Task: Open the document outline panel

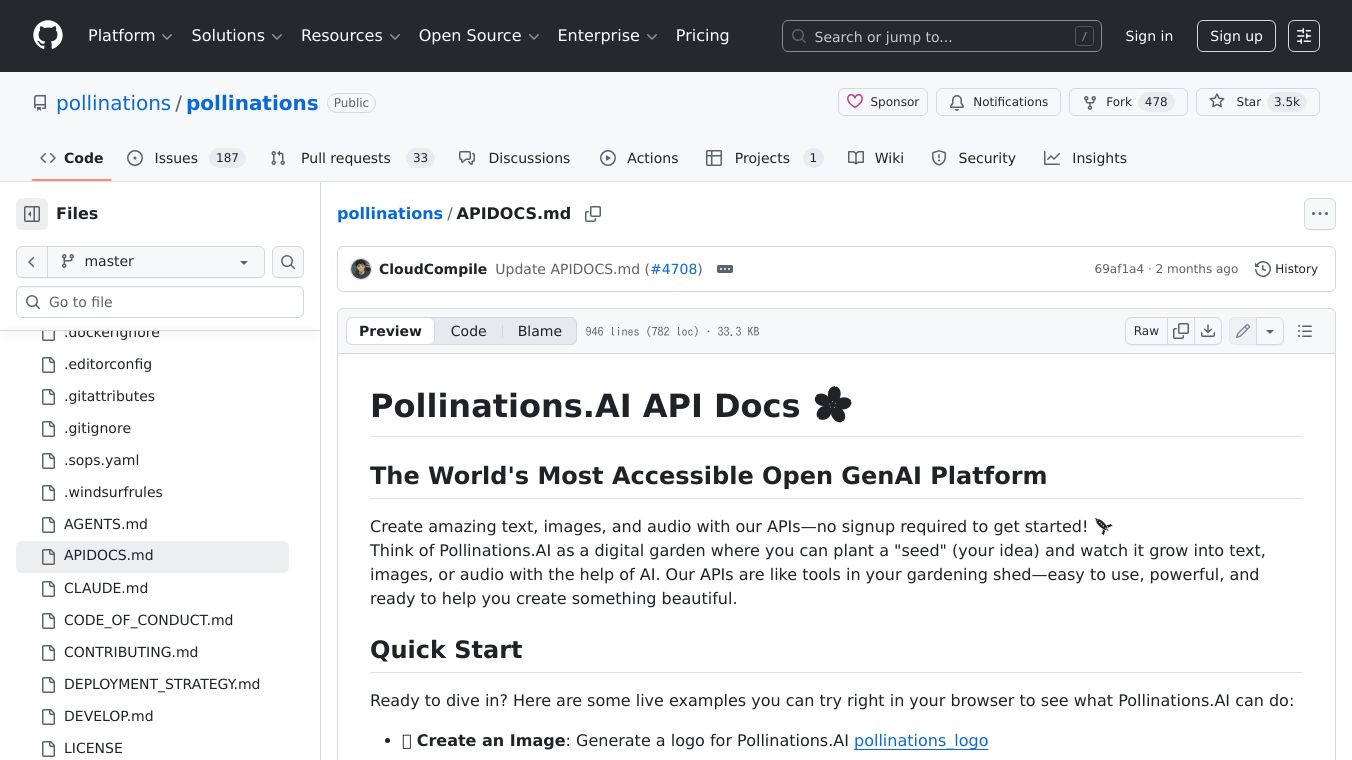Action: pyautogui.click(x=1305, y=331)
